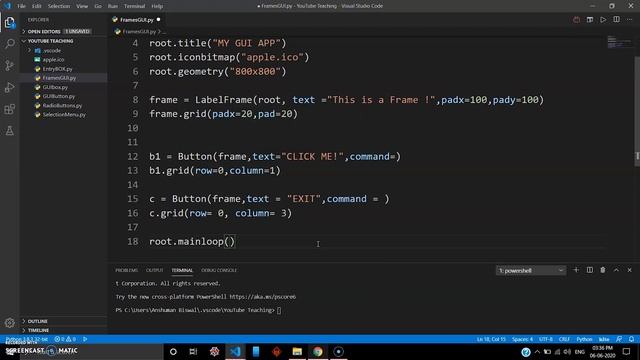Open the Explorer view in activity bar
The width and height of the screenshot is (640, 360).
pos(9,22)
